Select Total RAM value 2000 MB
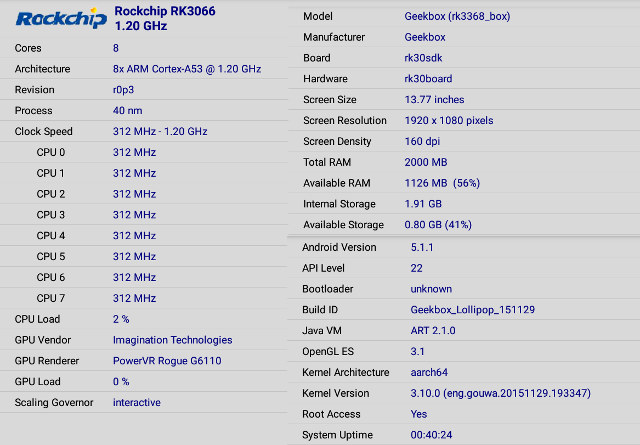640x445 pixels. click(426, 162)
